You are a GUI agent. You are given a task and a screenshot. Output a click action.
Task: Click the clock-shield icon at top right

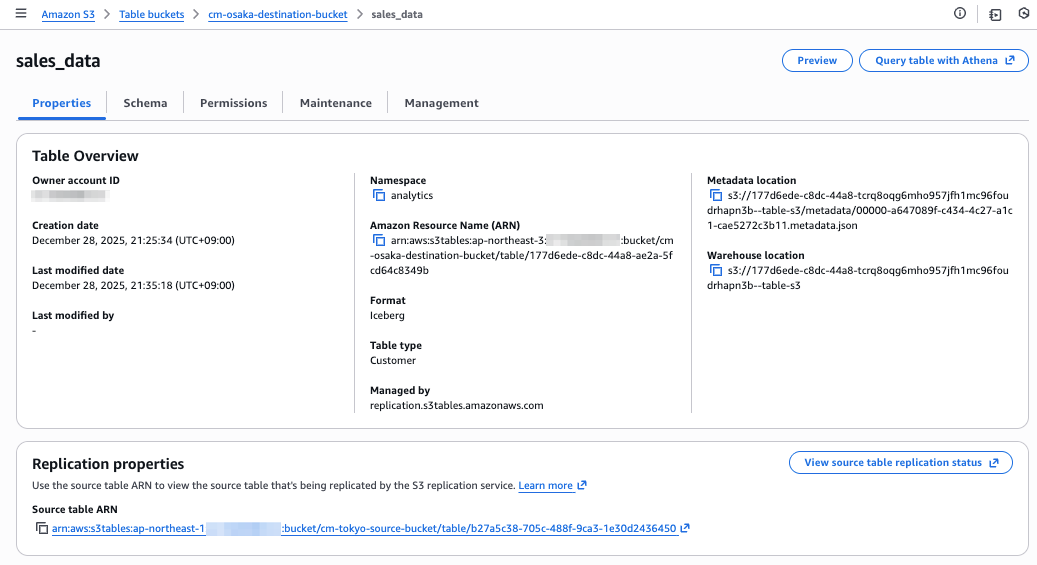[x=1024, y=13]
